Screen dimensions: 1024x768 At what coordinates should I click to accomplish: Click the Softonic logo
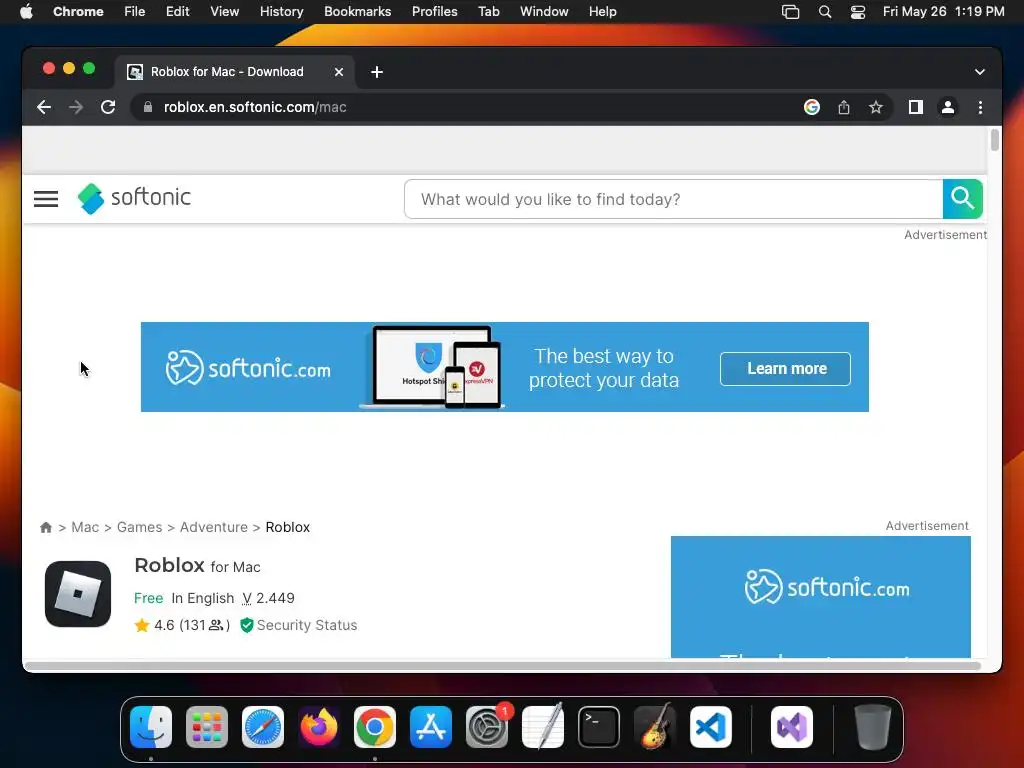coord(135,198)
